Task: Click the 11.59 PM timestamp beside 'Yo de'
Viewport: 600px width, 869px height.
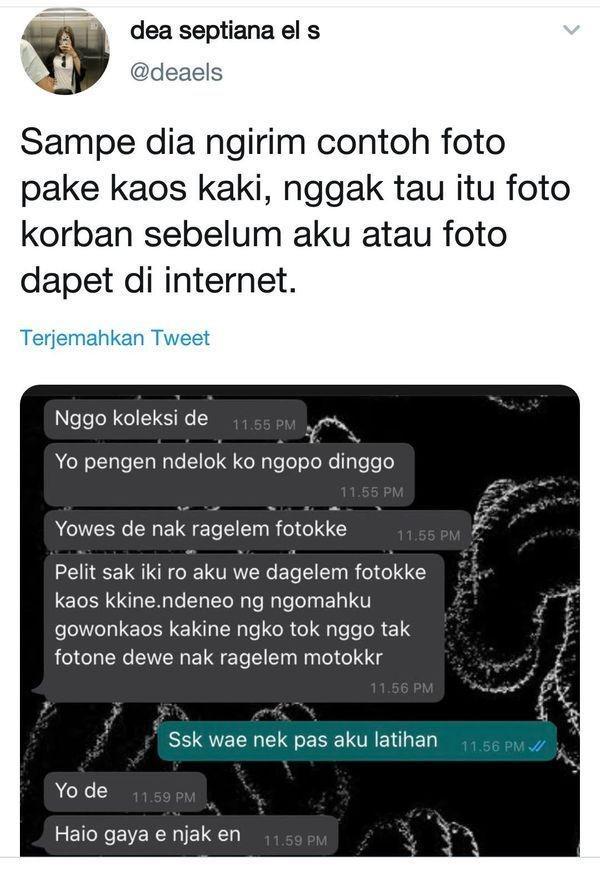Action: (163, 798)
